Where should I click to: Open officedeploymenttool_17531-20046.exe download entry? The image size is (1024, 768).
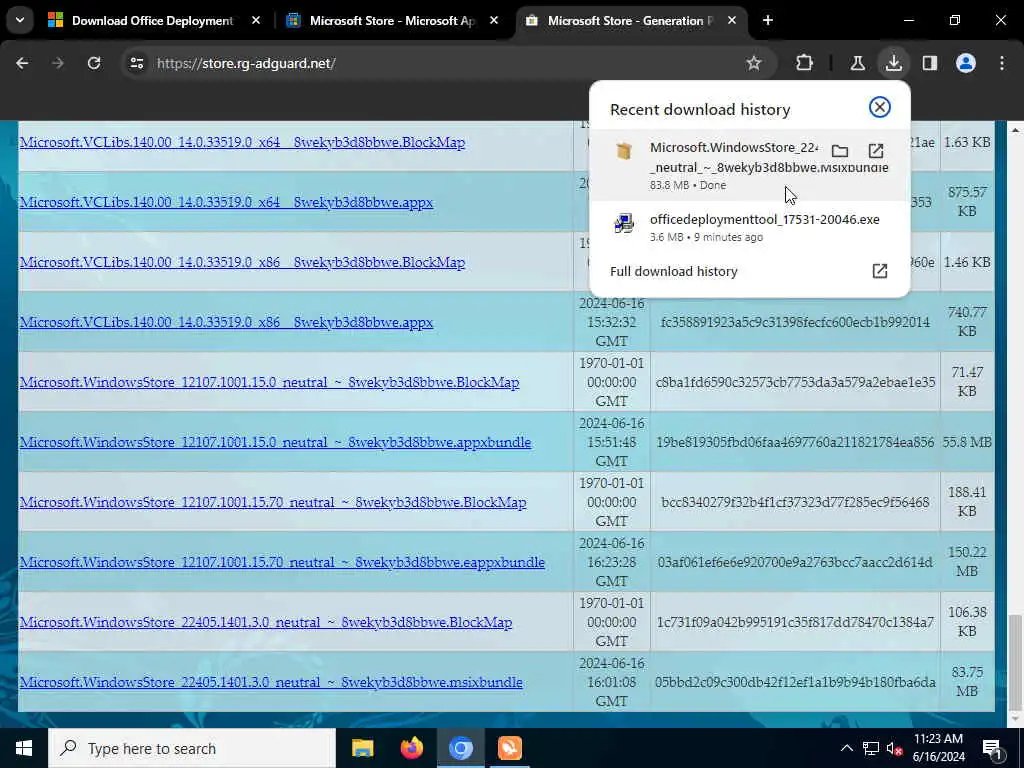pyautogui.click(x=749, y=227)
